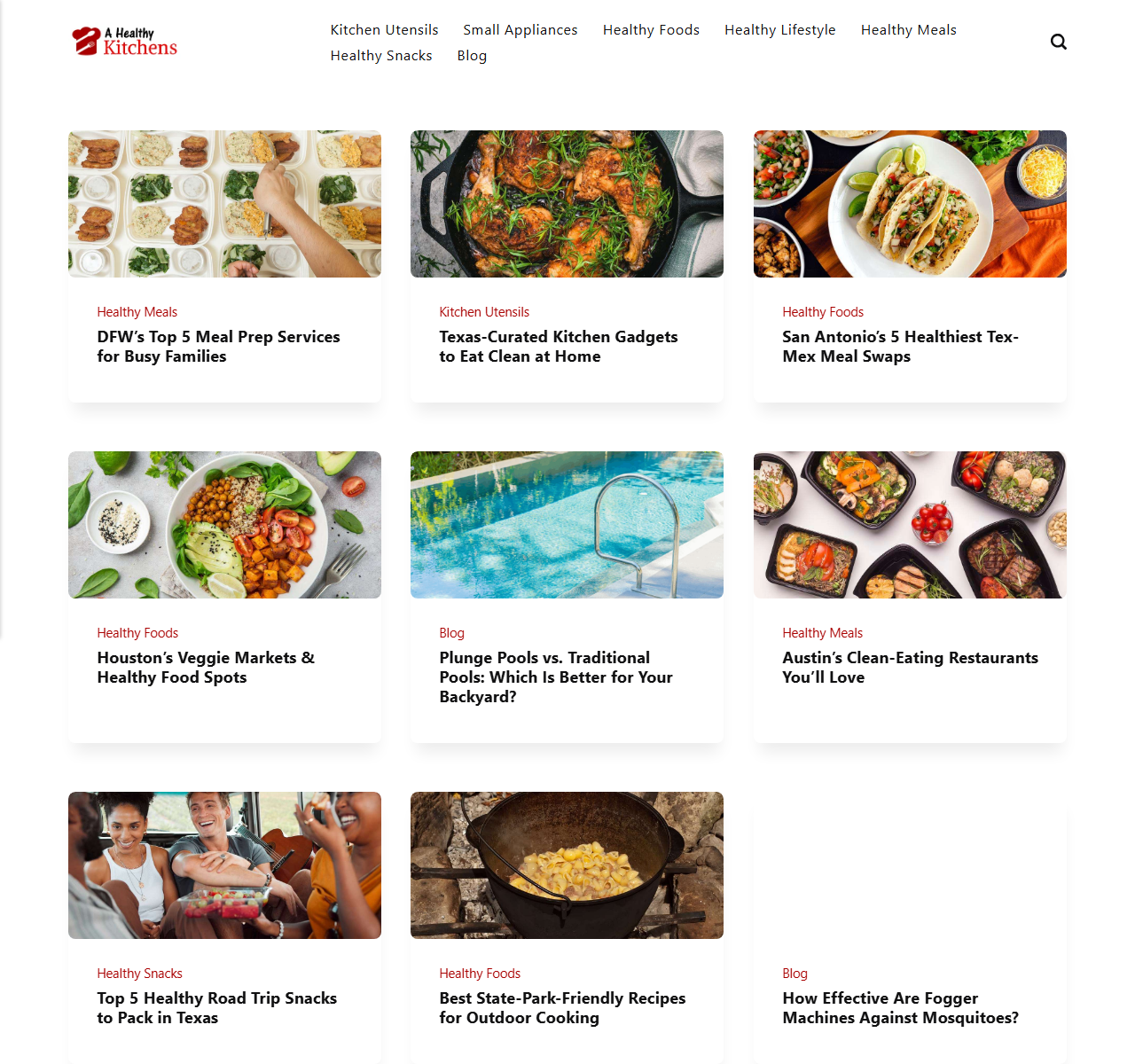1135x1064 pixels.
Task: Open San Antonio's Healthiest Tex-Mex Meal Swaps
Action: pyautogui.click(x=900, y=347)
